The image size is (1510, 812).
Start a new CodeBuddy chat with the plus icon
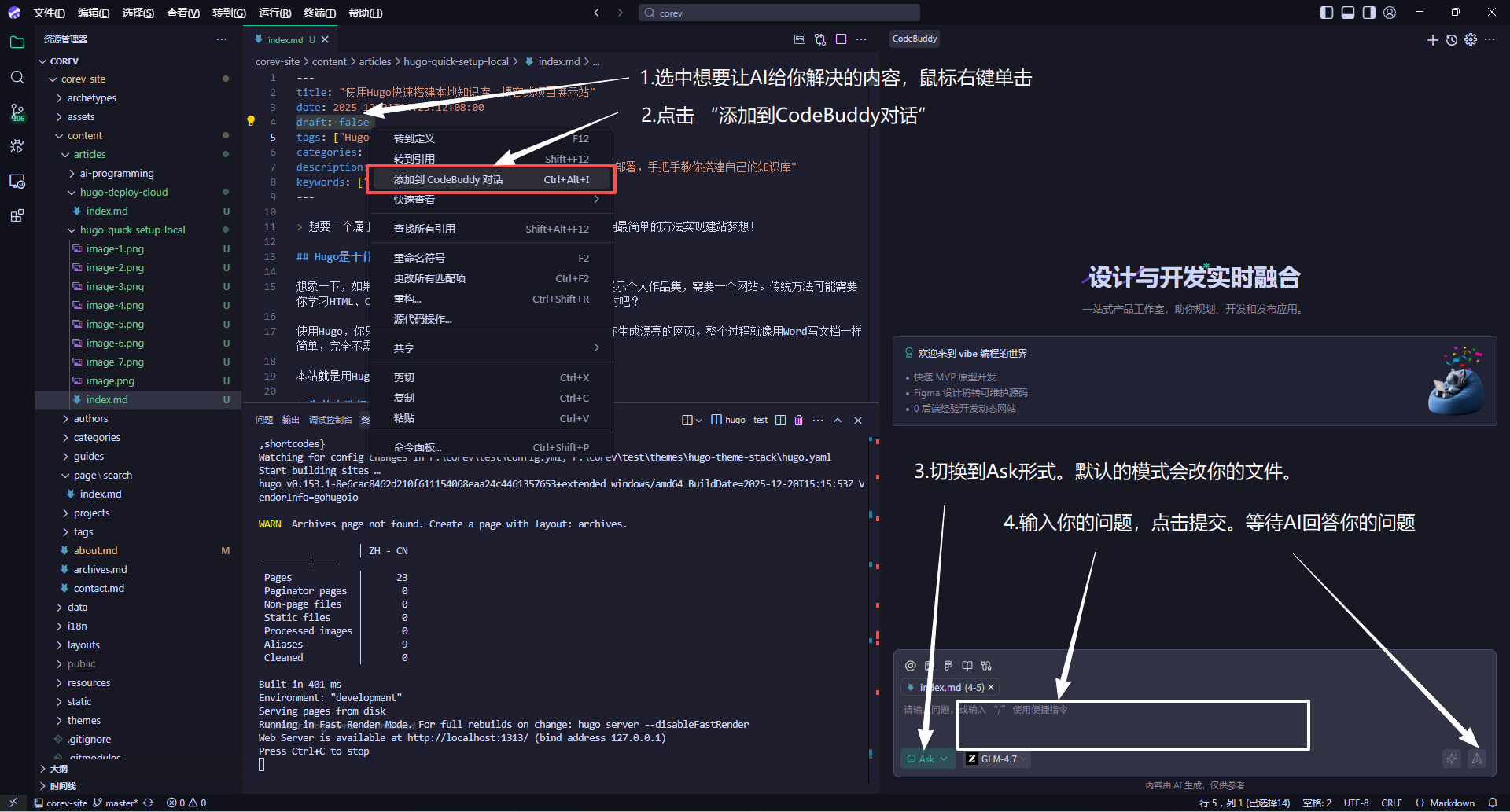tap(1432, 39)
